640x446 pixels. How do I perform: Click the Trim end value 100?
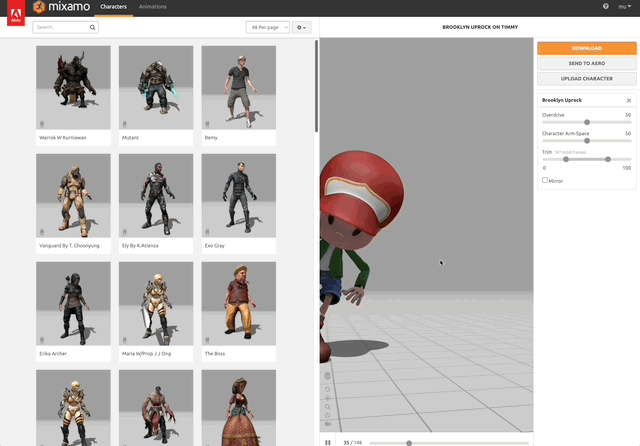(x=627, y=168)
